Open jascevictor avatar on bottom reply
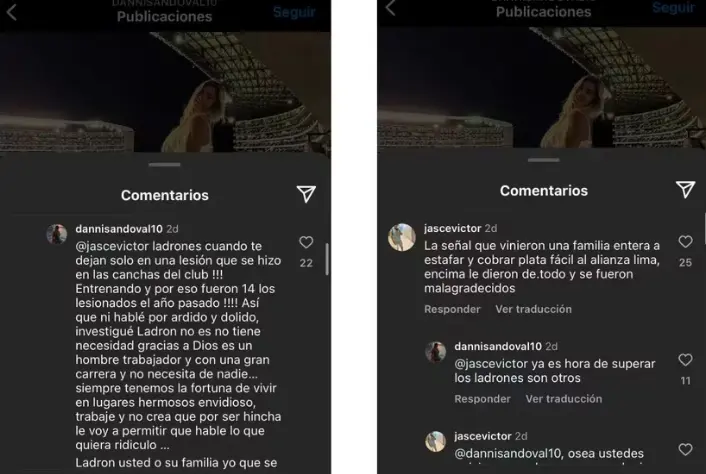 coord(436,442)
